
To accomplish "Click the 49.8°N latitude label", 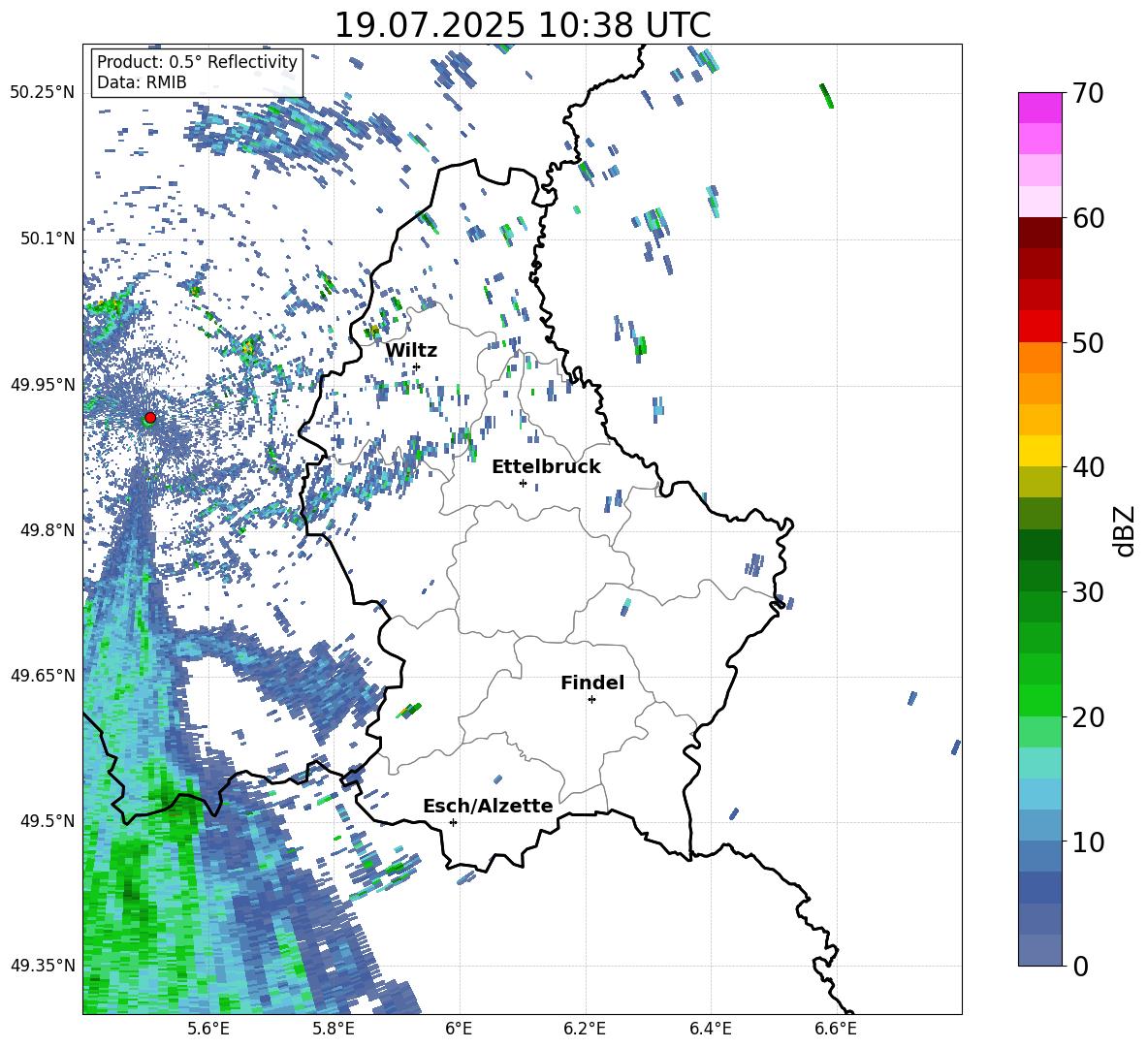I will click(48, 530).
